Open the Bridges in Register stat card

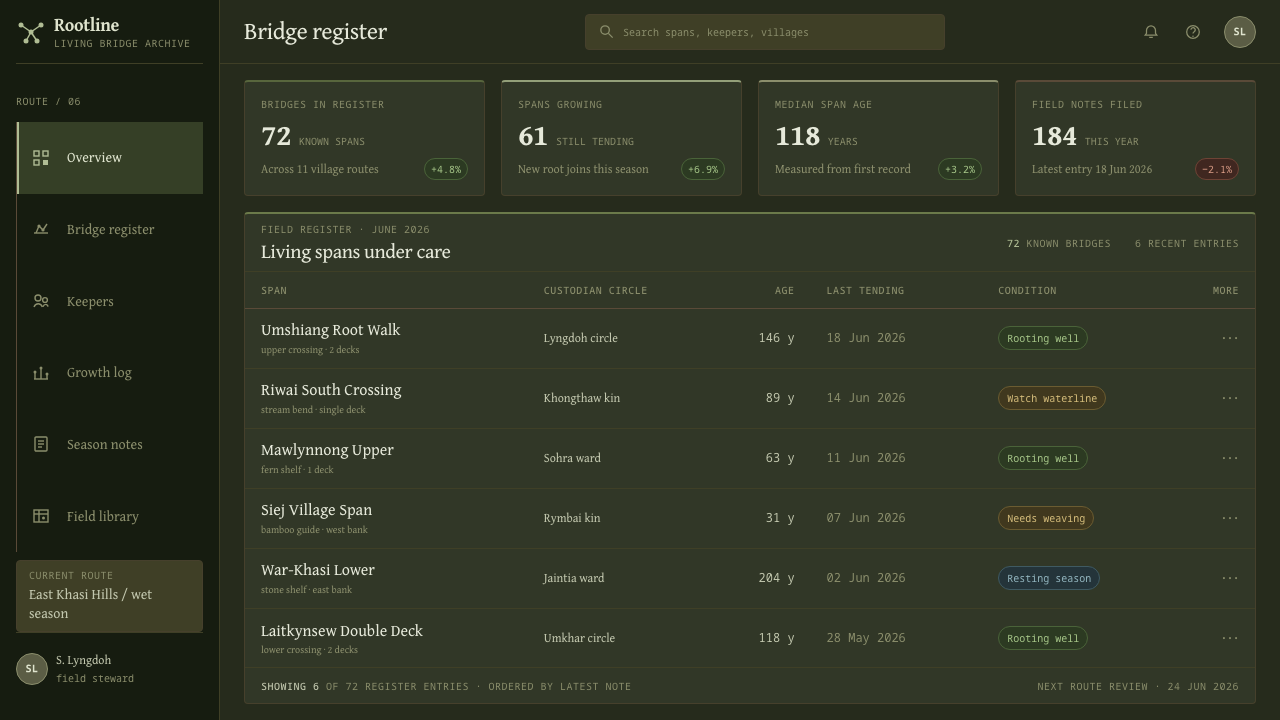point(364,138)
